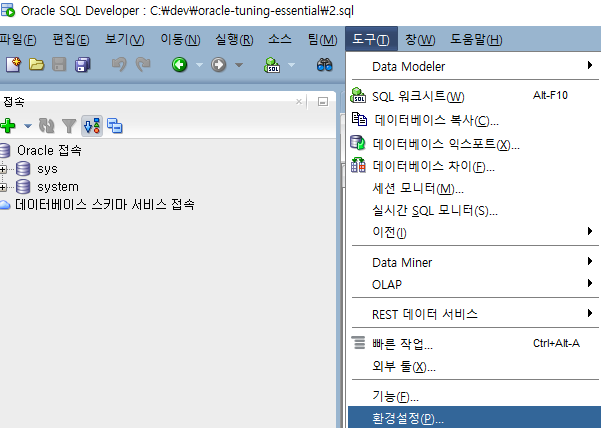This screenshot has height=428, width=601.
Task: Select 데이터베이스 복사(C)... menu item
Action: pos(473,120)
